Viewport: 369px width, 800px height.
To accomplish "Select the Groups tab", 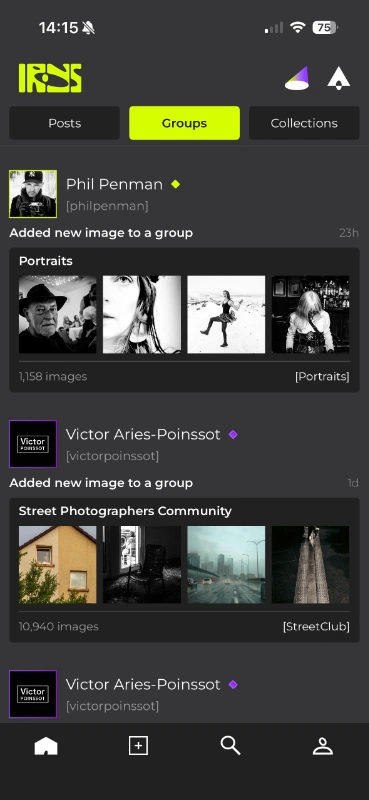I will tap(184, 123).
